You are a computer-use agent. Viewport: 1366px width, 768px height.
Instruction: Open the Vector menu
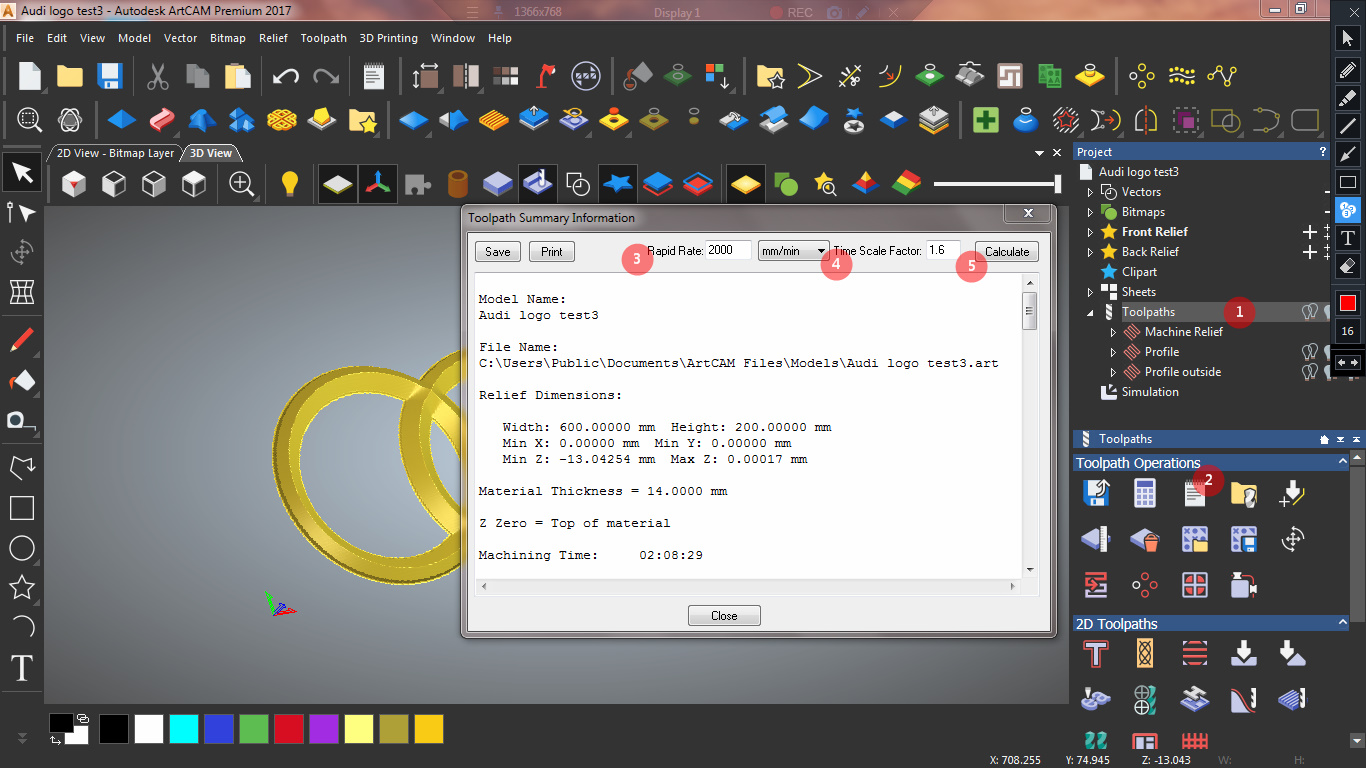(x=180, y=38)
